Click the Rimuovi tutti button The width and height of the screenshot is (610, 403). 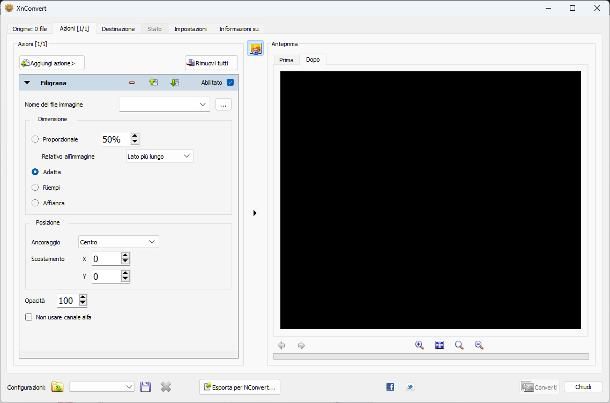(x=211, y=63)
